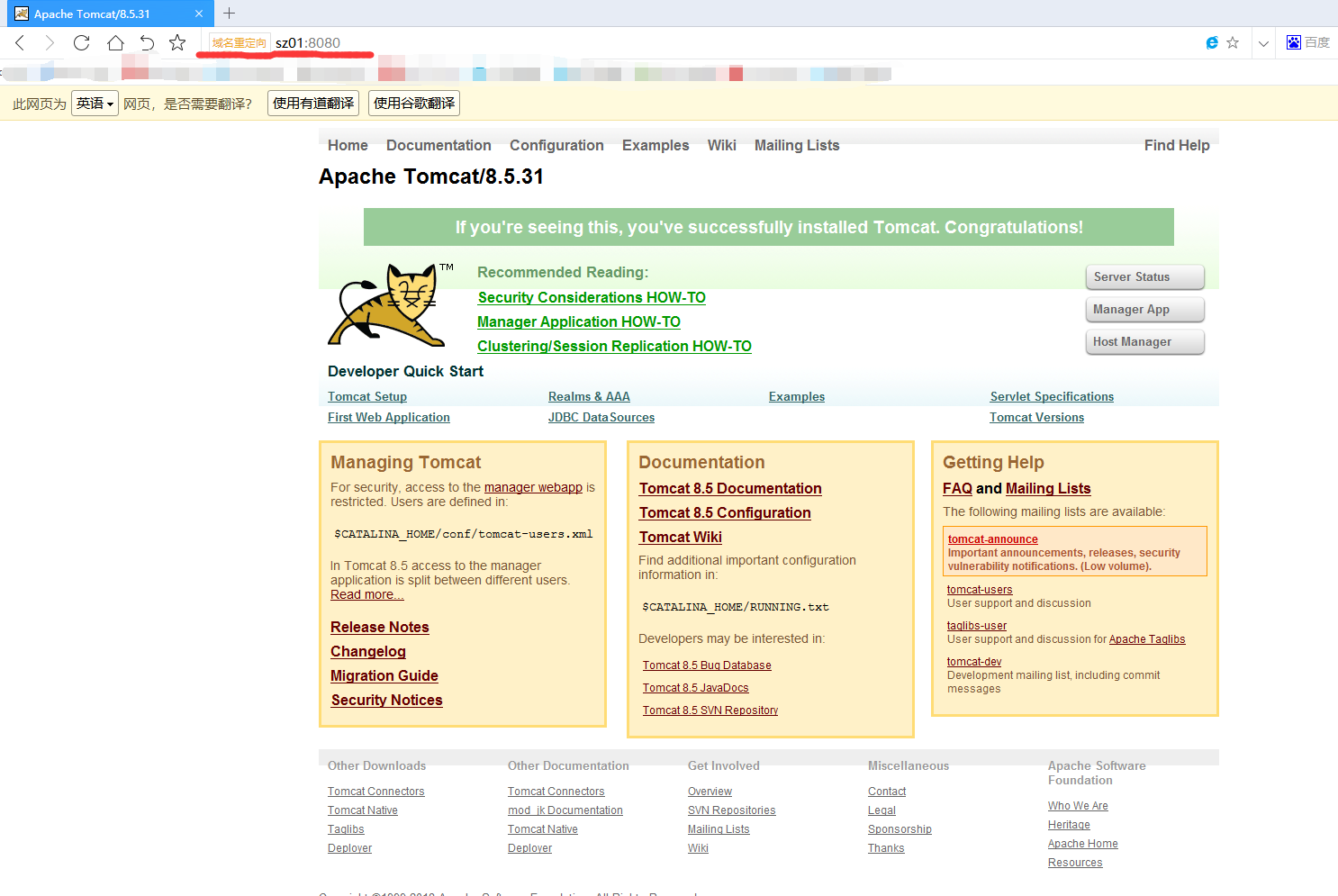
Task: Click the 使用有道翻译 button
Action: click(x=313, y=104)
